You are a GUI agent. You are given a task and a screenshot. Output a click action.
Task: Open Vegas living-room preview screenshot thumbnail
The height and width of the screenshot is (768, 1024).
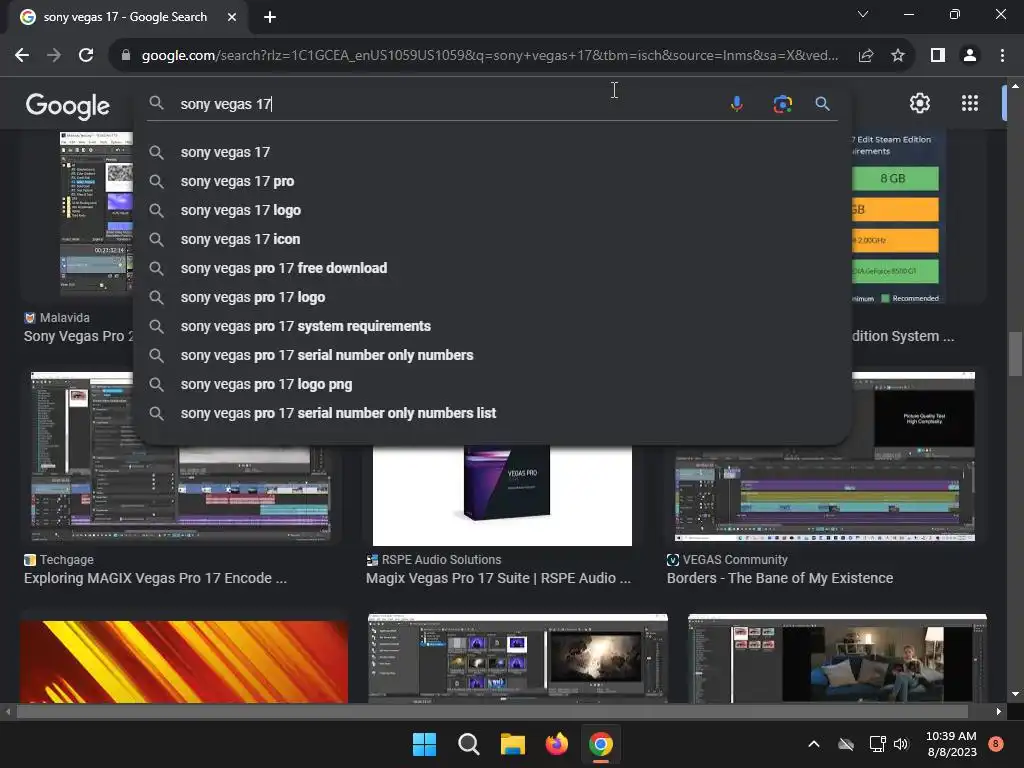pos(837,658)
